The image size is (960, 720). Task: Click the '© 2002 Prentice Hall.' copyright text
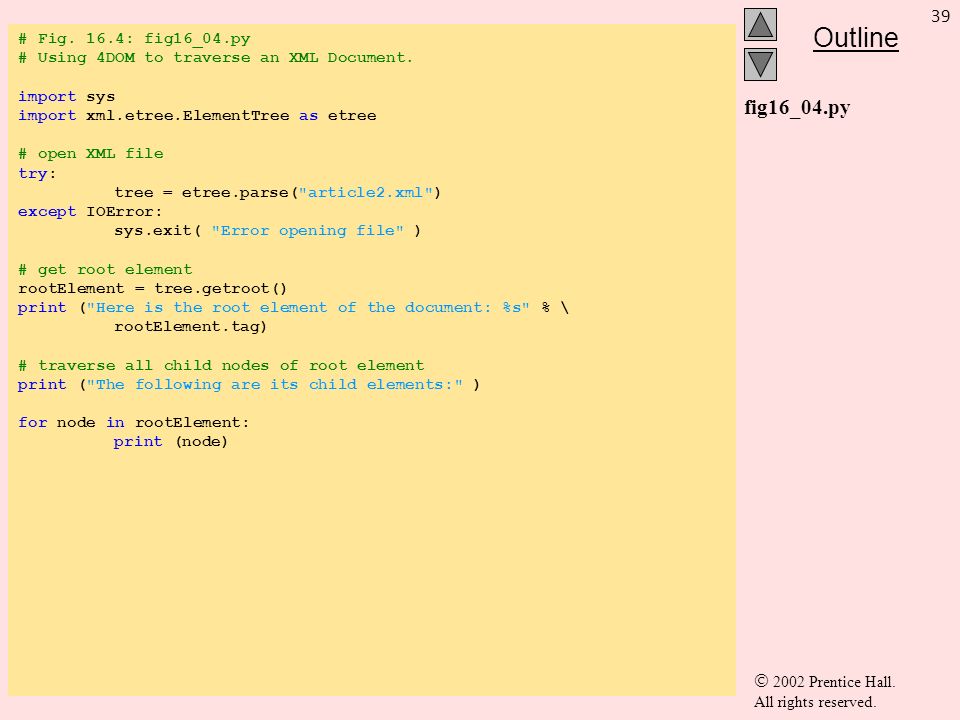pyautogui.click(x=825, y=681)
